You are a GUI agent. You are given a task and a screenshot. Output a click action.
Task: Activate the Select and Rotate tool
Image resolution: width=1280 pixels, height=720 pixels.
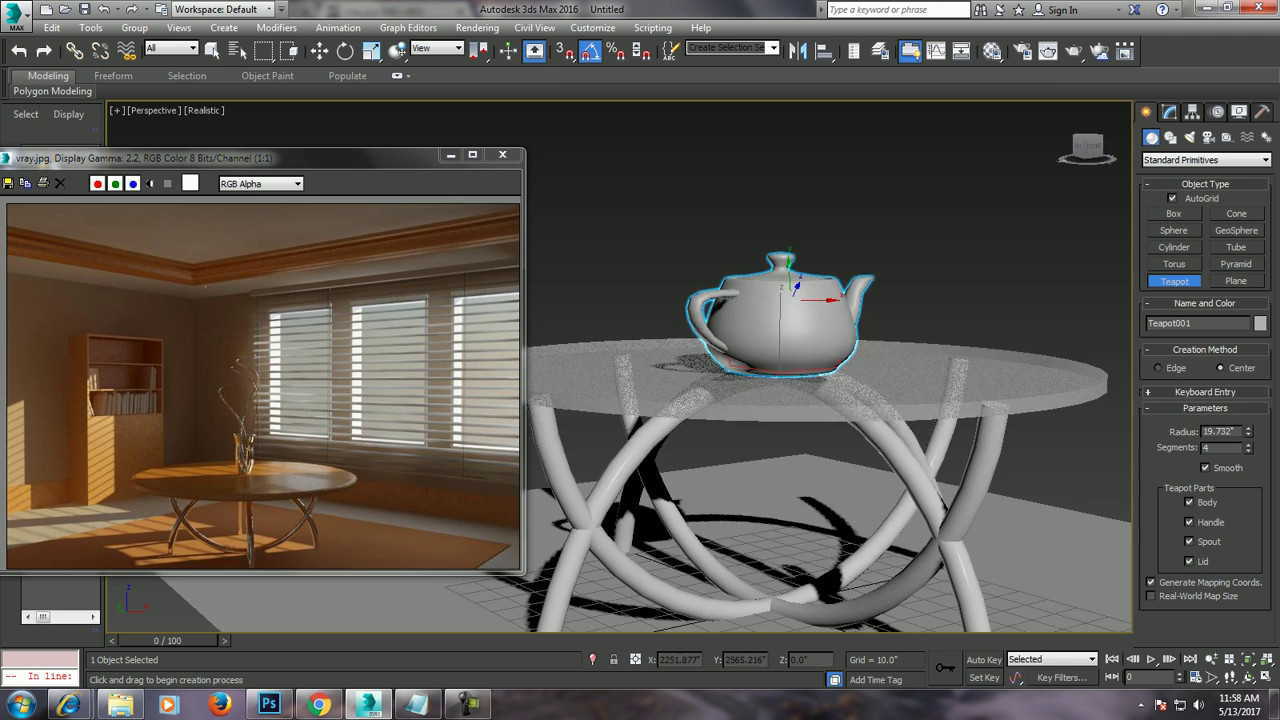[345, 51]
